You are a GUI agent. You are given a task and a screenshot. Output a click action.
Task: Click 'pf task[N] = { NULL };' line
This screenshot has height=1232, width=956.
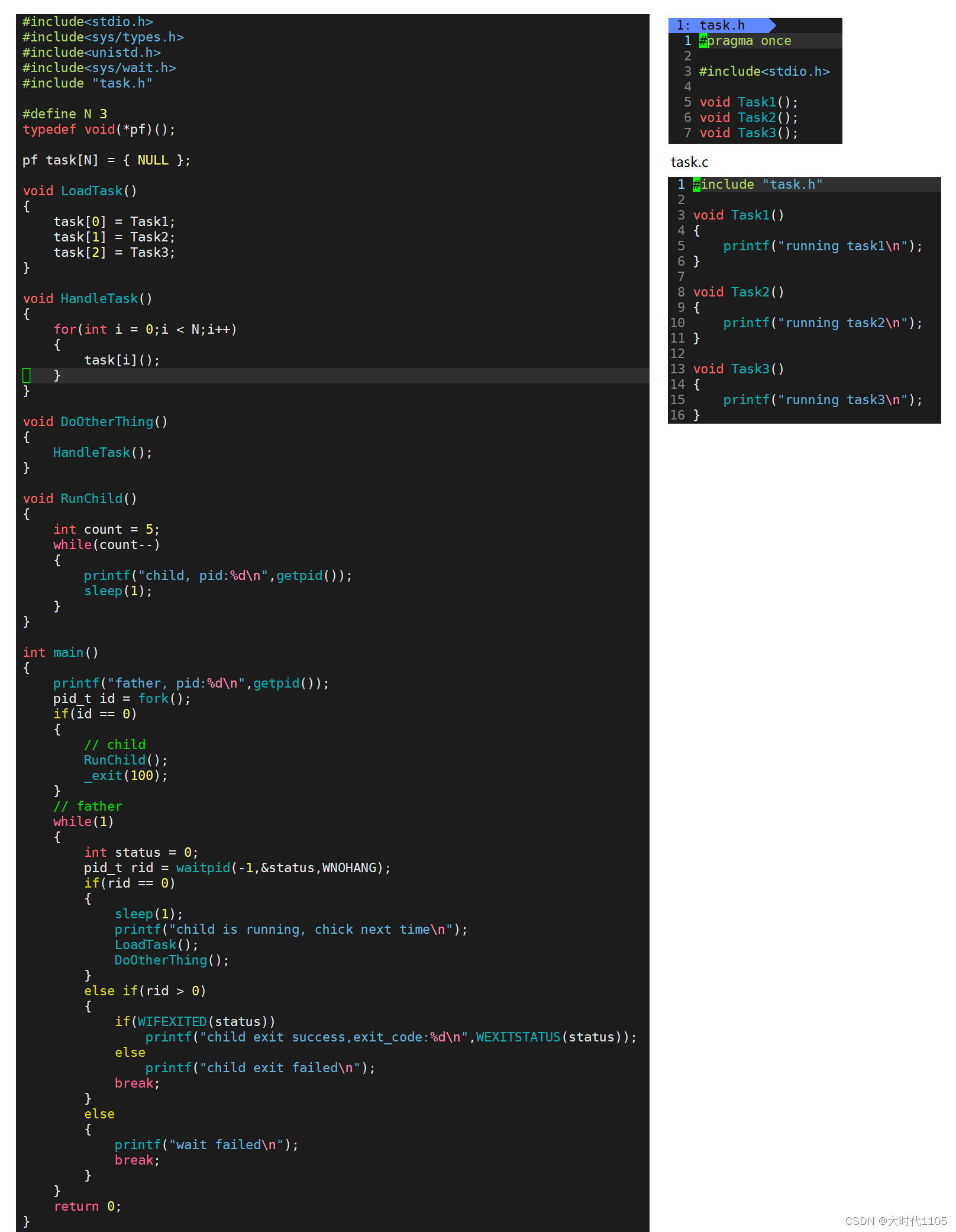pos(106,160)
